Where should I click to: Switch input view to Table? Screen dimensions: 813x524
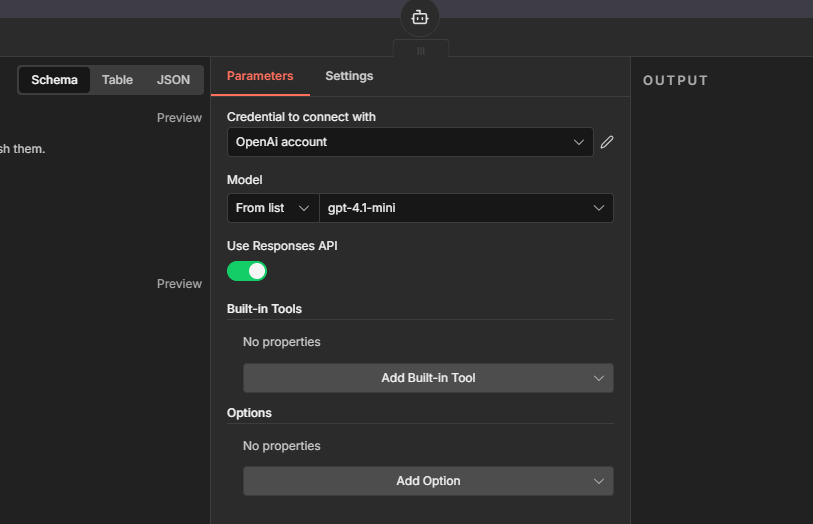(x=117, y=80)
